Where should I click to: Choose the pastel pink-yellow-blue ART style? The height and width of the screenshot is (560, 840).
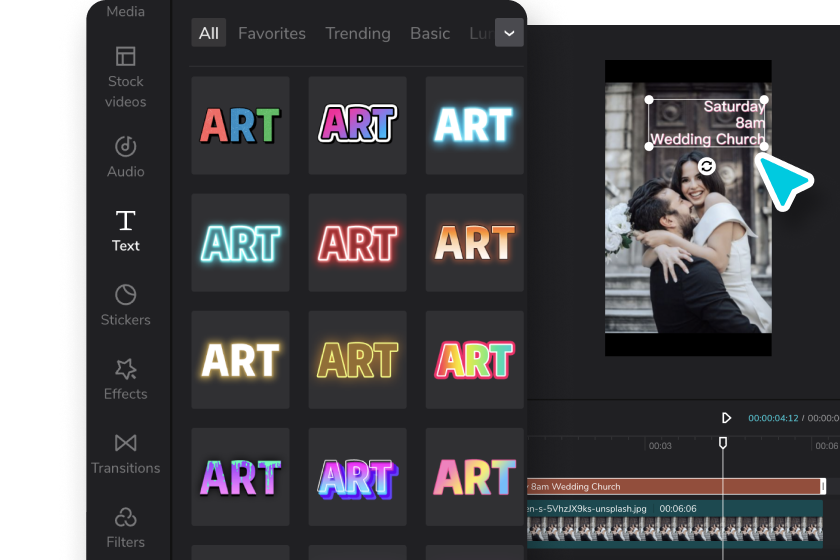coord(475,476)
